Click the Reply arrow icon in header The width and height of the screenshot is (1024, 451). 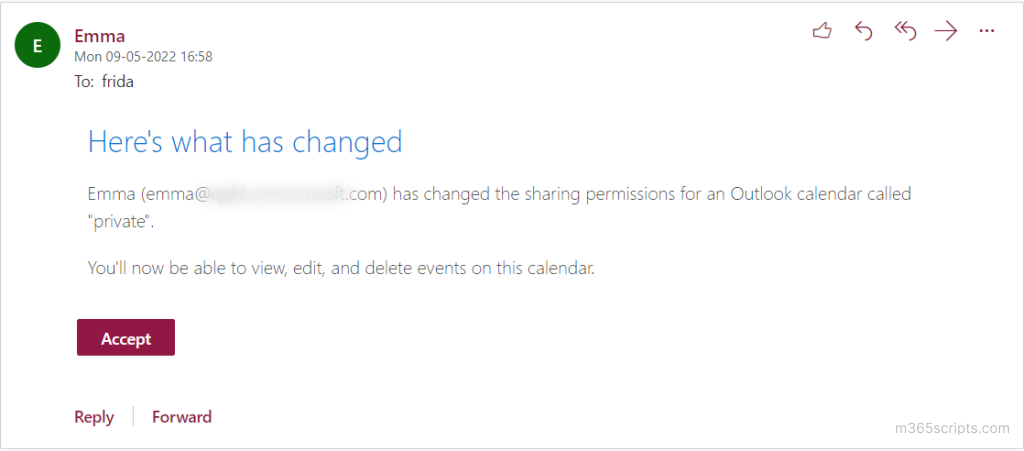(864, 32)
